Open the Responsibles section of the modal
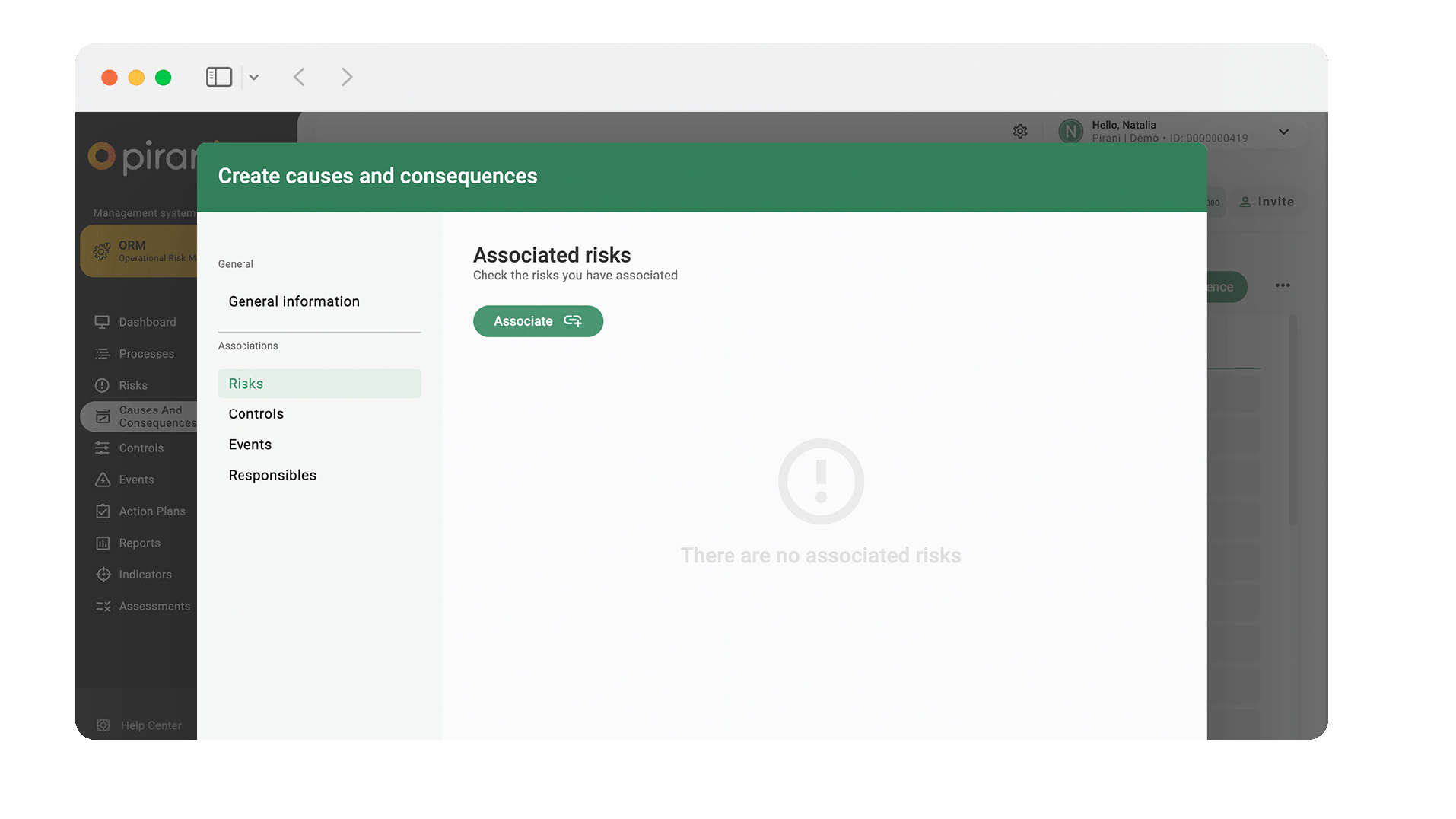Image resolution: width=1456 pixels, height=819 pixels. click(272, 474)
